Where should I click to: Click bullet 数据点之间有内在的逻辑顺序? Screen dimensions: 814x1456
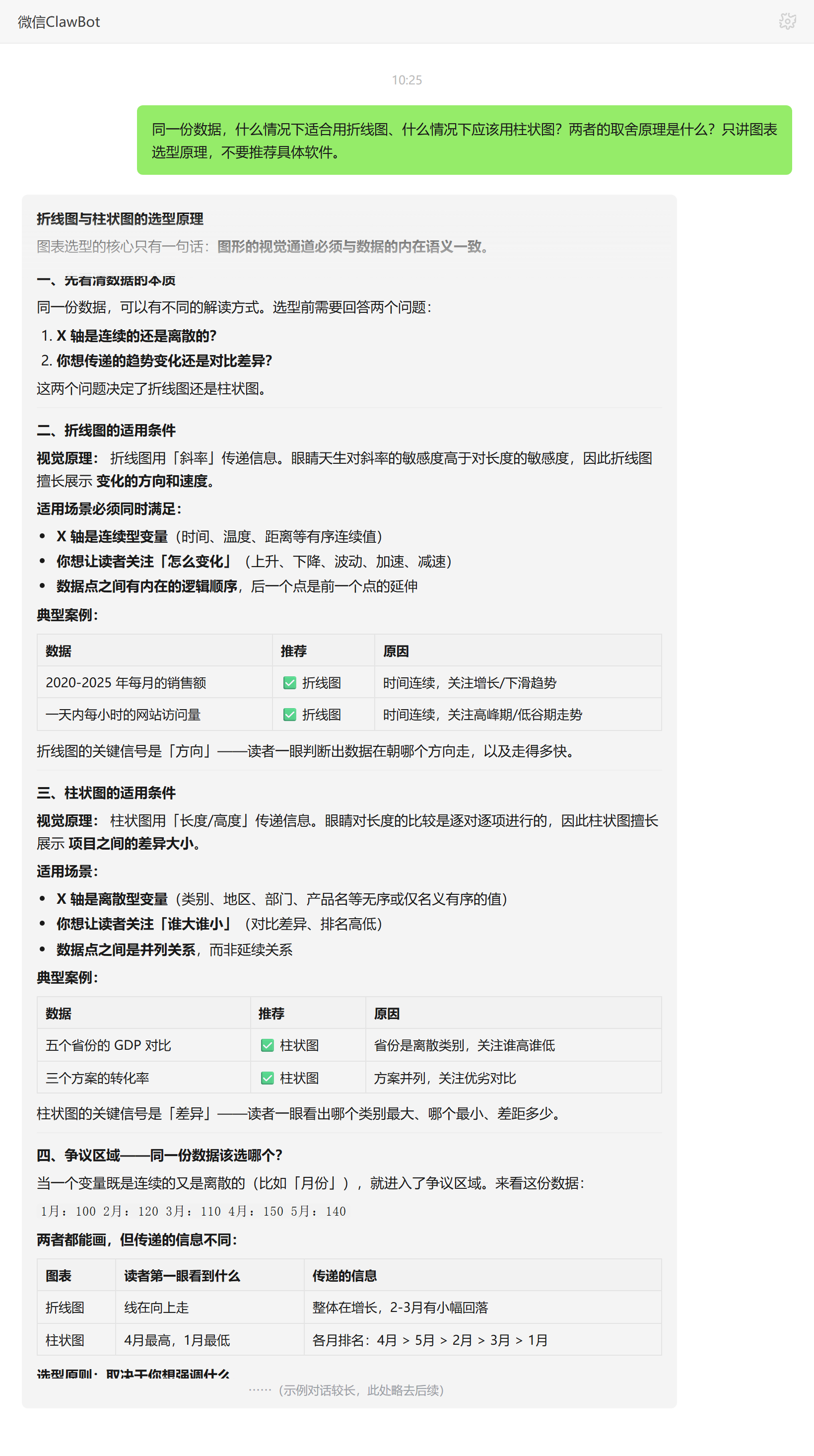(146, 586)
